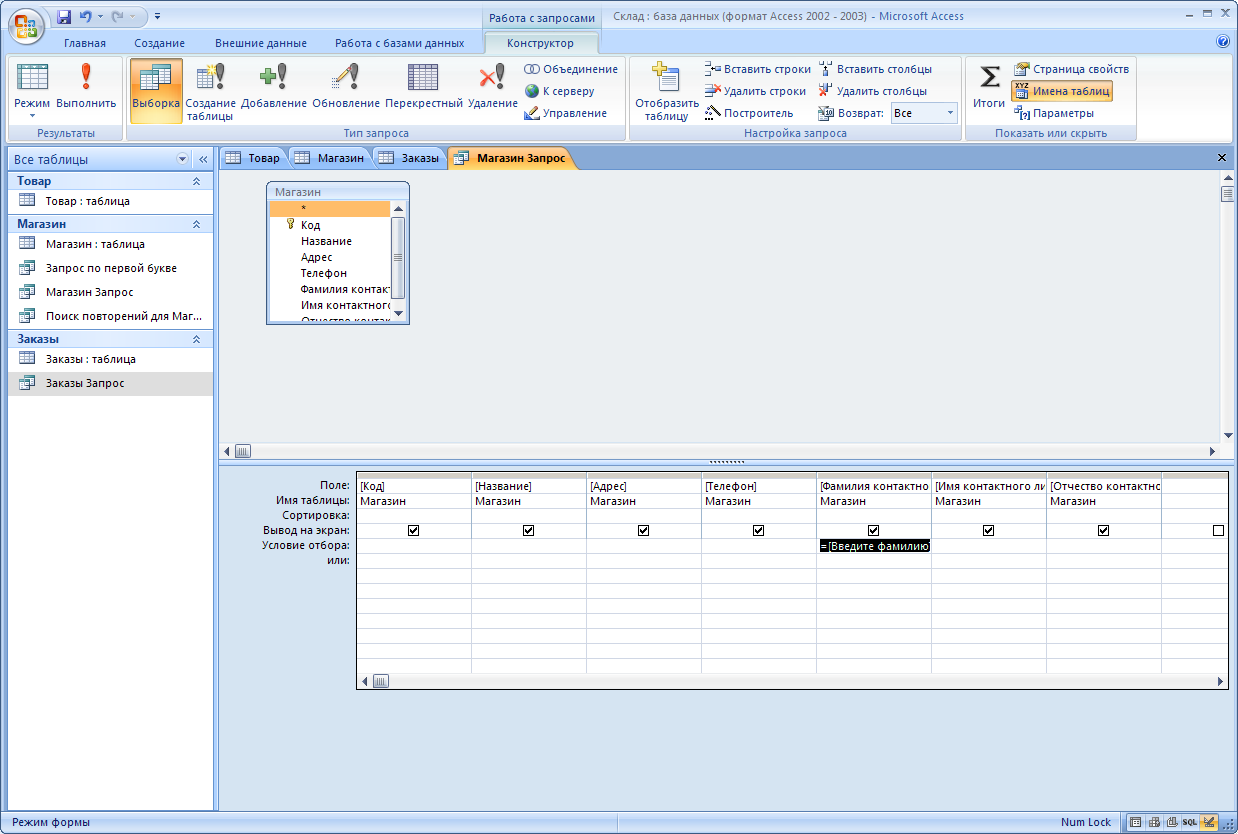Open quick access toolbar customize dropdown
The image size is (1238, 834).
tap(158, 17)
